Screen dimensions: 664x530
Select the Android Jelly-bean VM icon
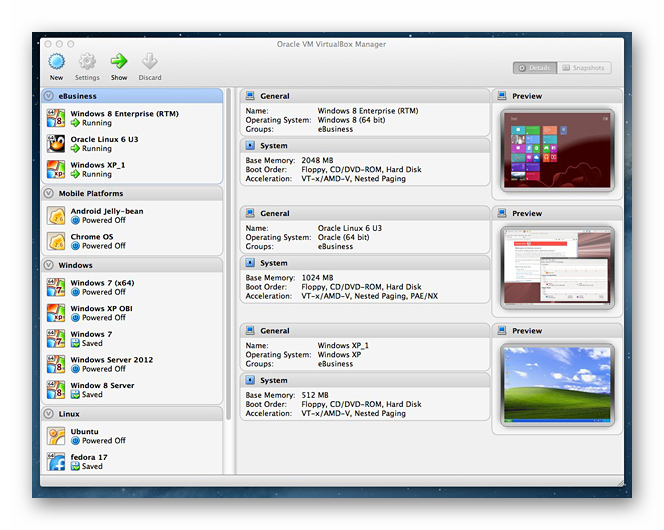[56, 216]
